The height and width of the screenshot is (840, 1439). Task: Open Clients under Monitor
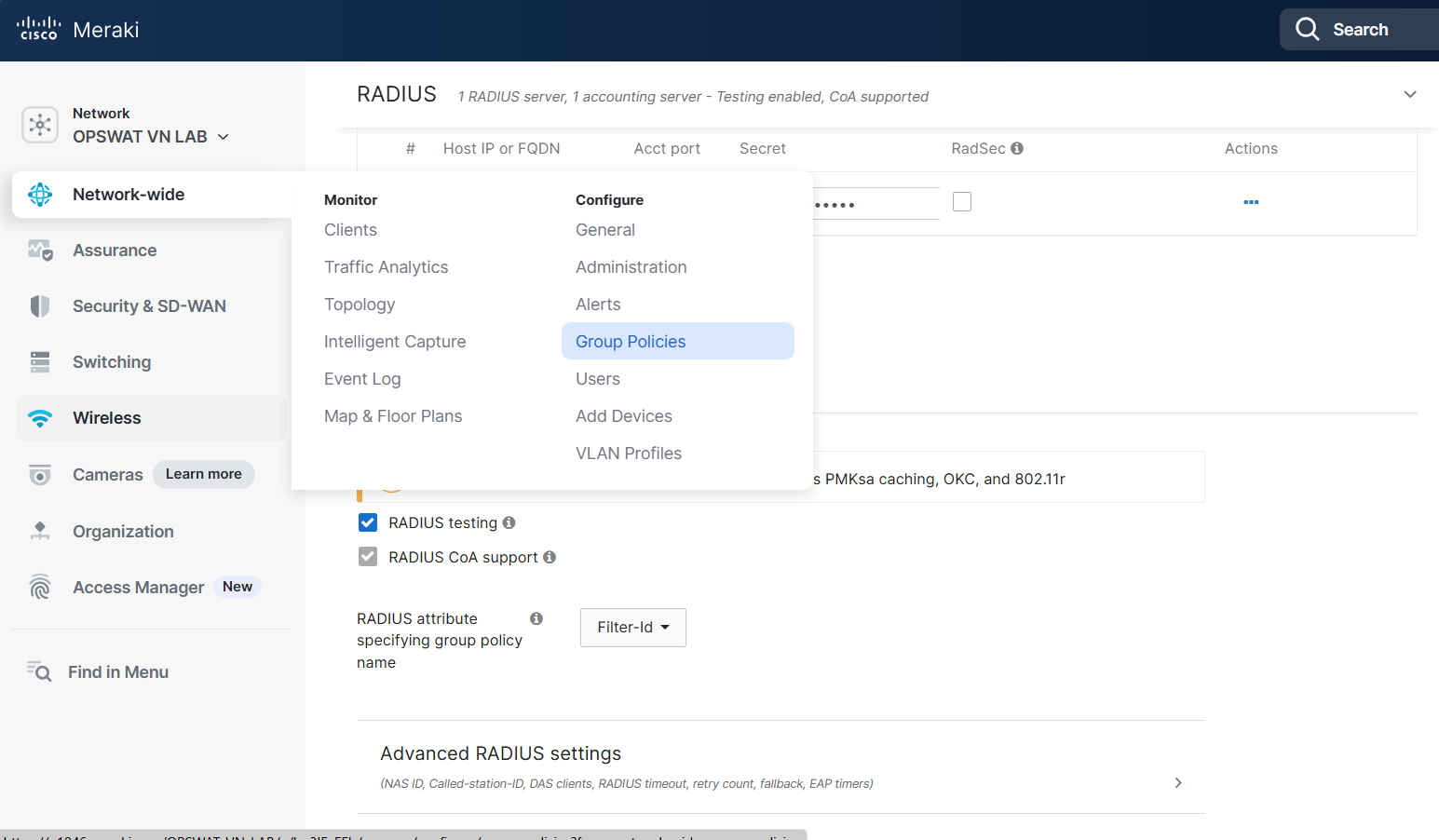click(350, 230)
